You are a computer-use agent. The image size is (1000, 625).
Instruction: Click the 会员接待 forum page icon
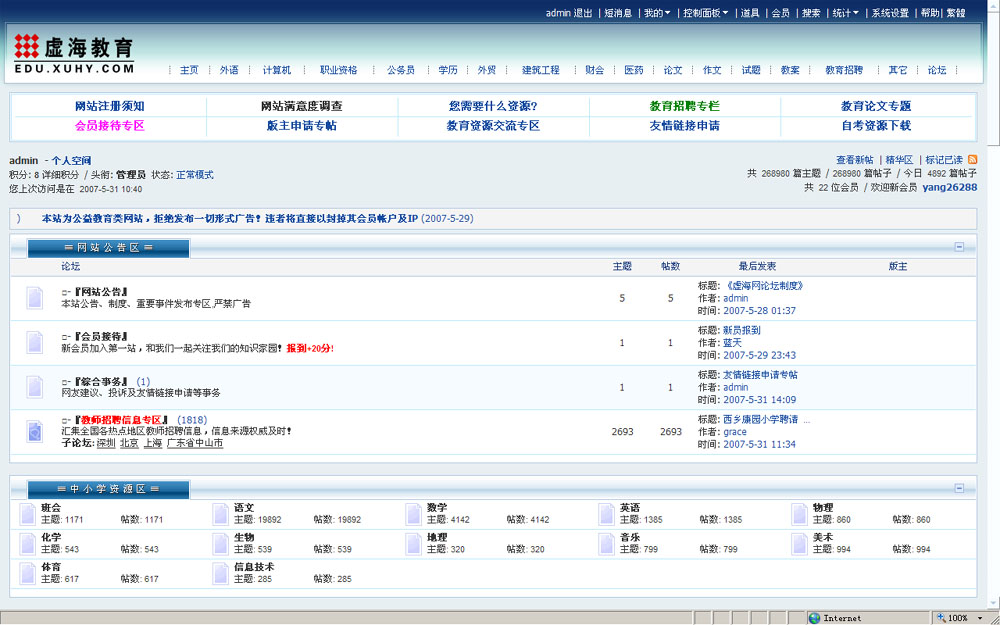click(35, 342)
